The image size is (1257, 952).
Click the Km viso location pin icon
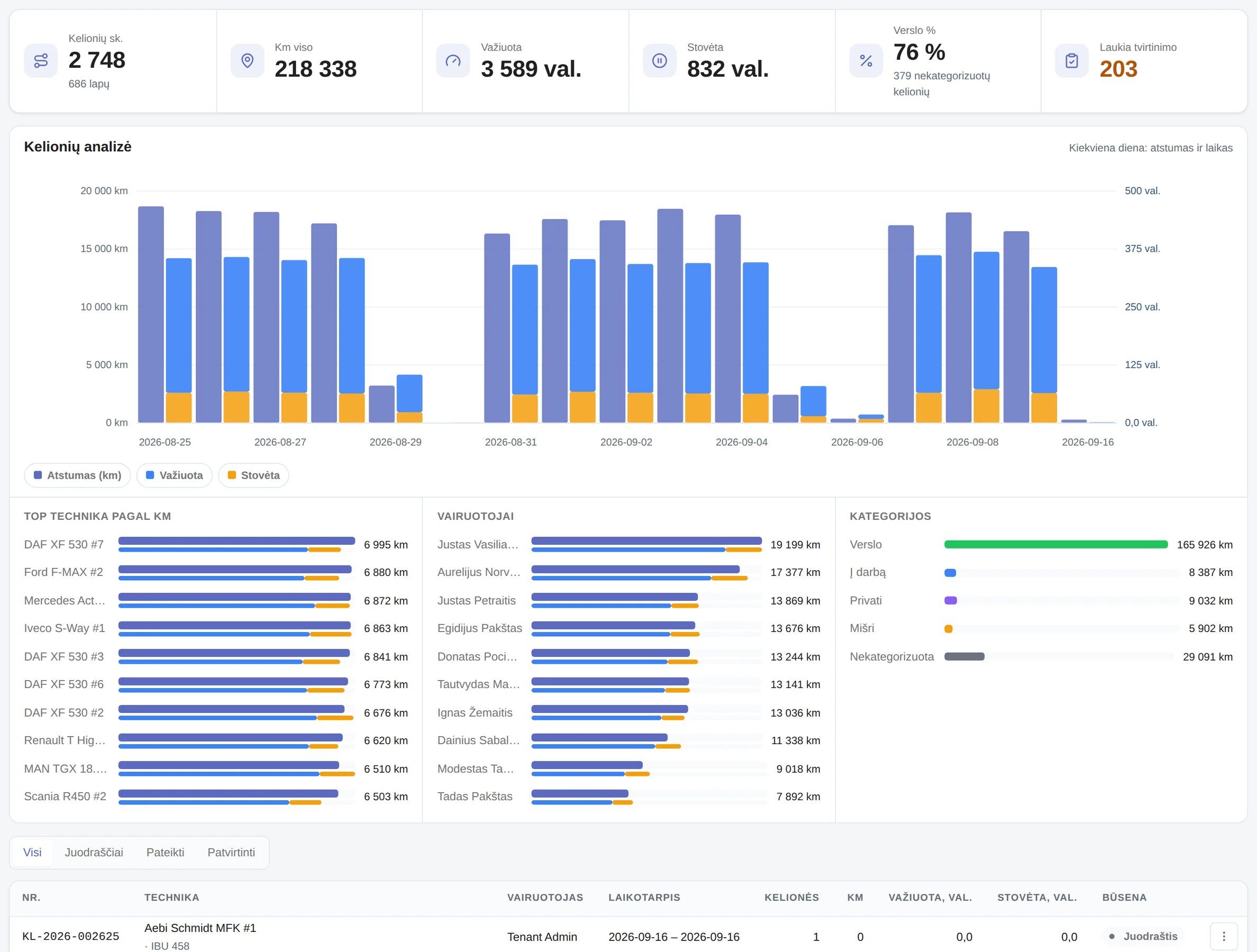click(247, 61)
